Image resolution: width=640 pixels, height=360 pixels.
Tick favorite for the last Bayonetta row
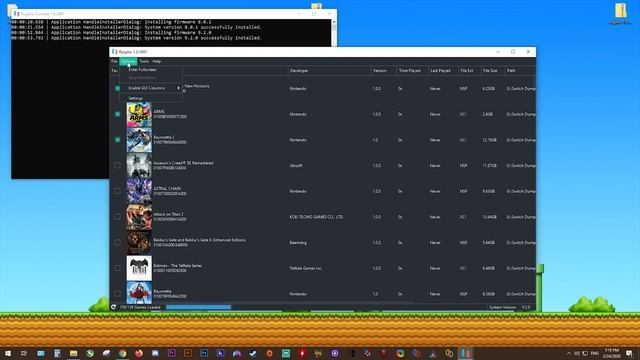click(118, 293)
